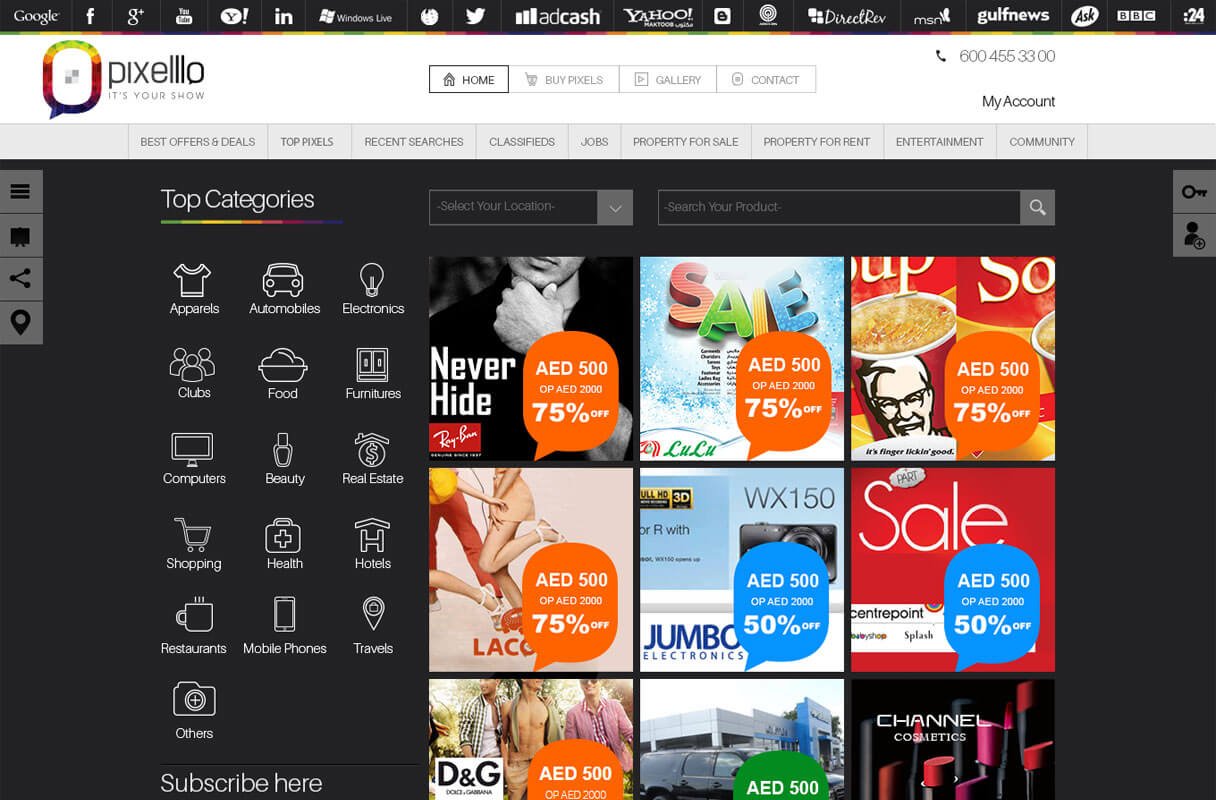
Task: Open the location pin icon on left sidebar
Action: (x=21, y=322)
